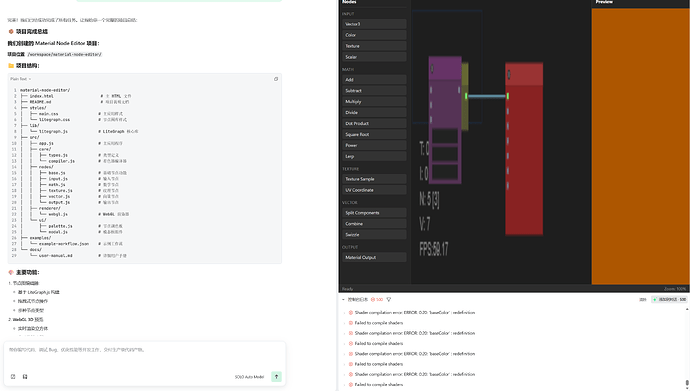
Task: Add a Texture Sample node
Action: (x=374, y=179)
